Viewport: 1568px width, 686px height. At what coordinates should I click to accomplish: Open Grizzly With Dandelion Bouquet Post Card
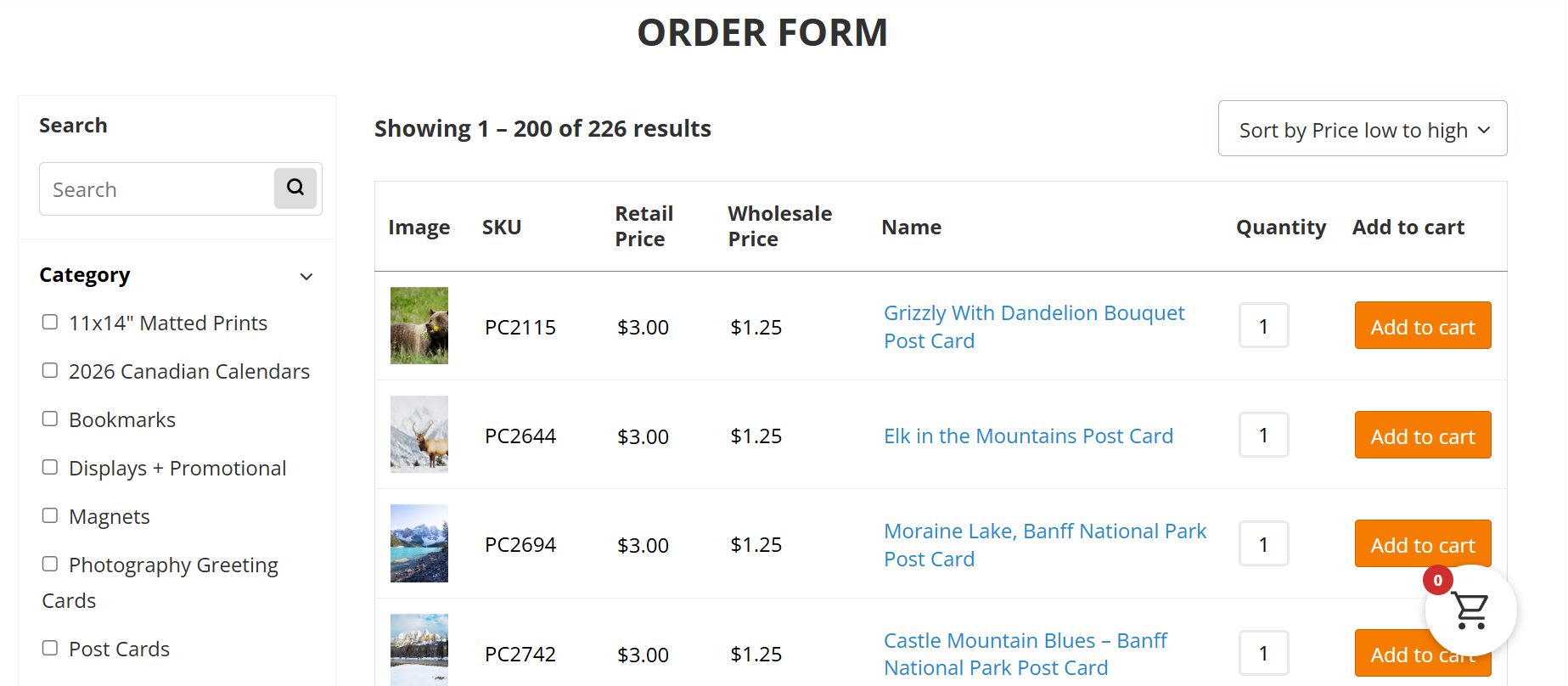click(1034, 326)
